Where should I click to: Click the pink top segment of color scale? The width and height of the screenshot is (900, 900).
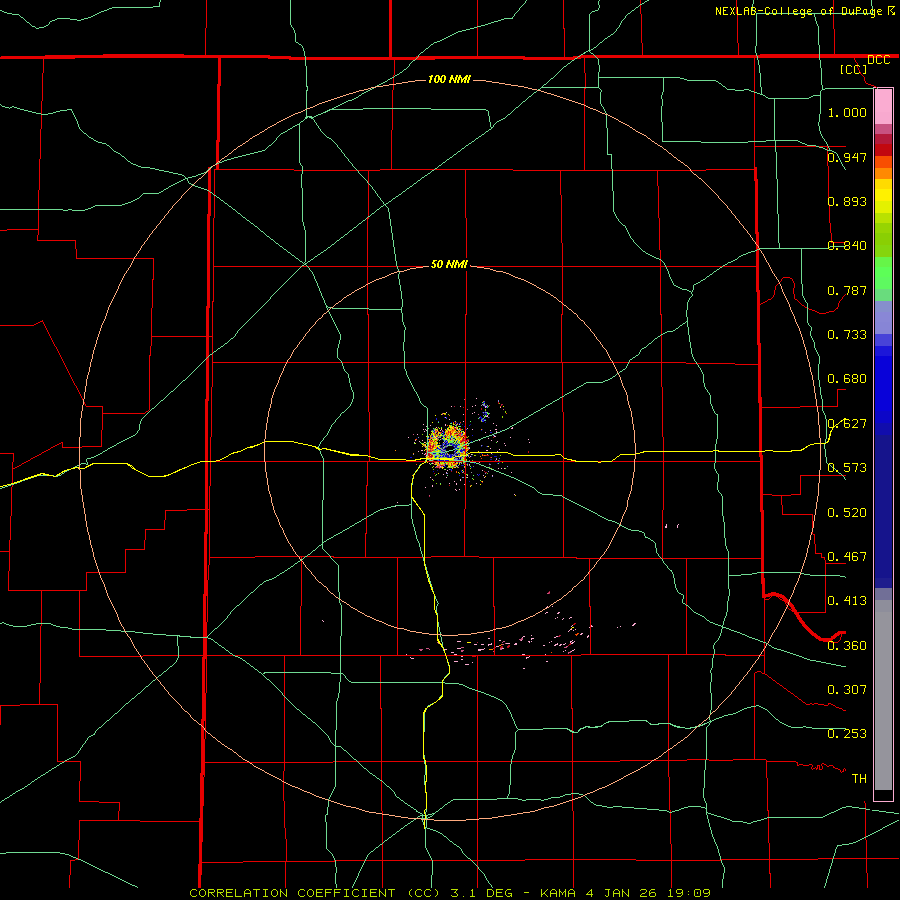click(883, 107)
